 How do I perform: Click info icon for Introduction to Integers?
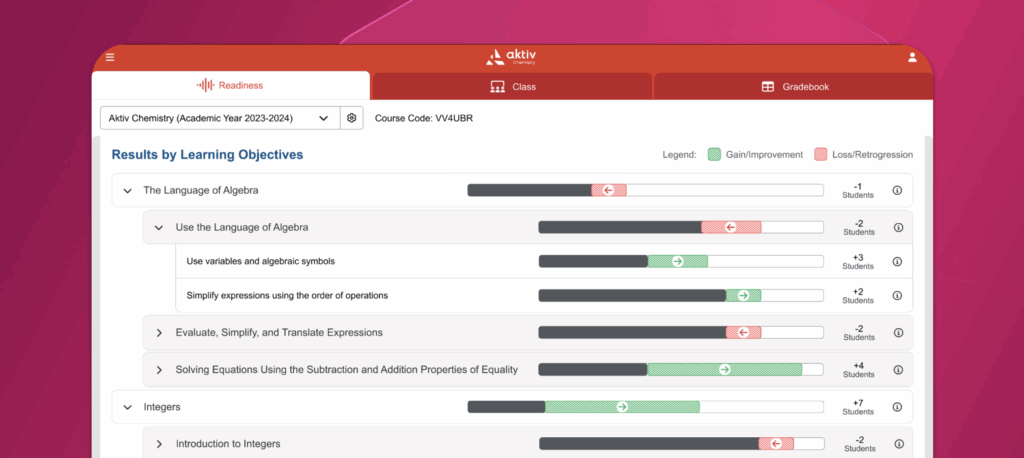point(897,443)
